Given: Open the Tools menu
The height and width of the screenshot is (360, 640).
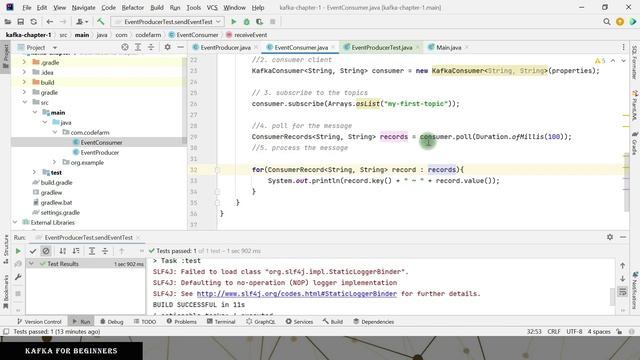Looking at the screenshot, I should [193, 7].
